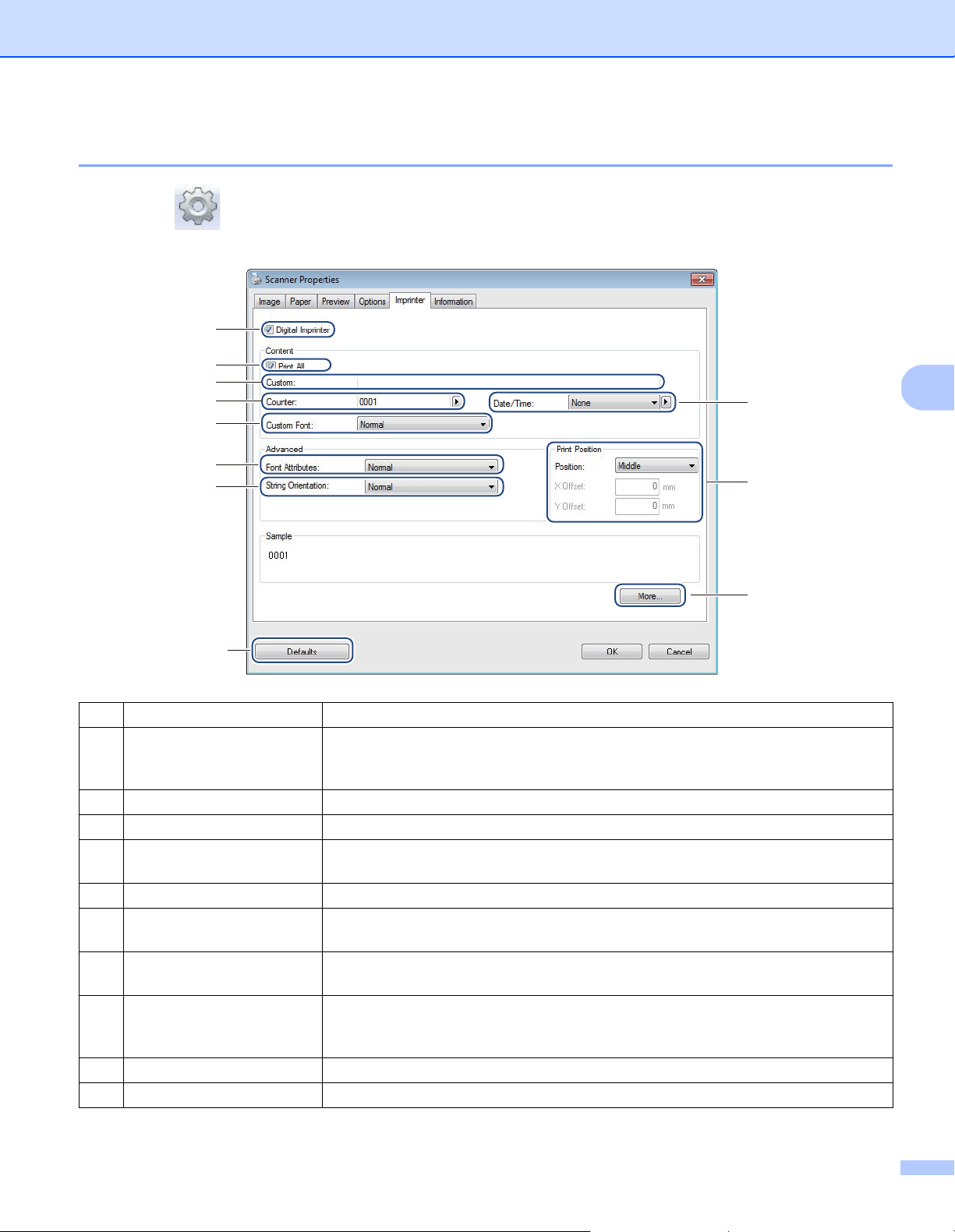Open the Date/Time dropdown
The width and height of the screenshot is (955, 1232).
pos(614,403)
